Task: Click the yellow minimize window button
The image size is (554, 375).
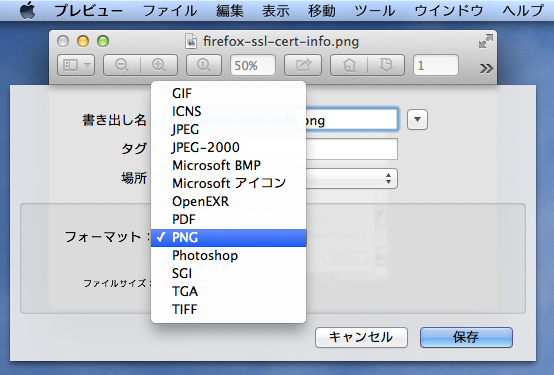Action: [x=83, y=41]
